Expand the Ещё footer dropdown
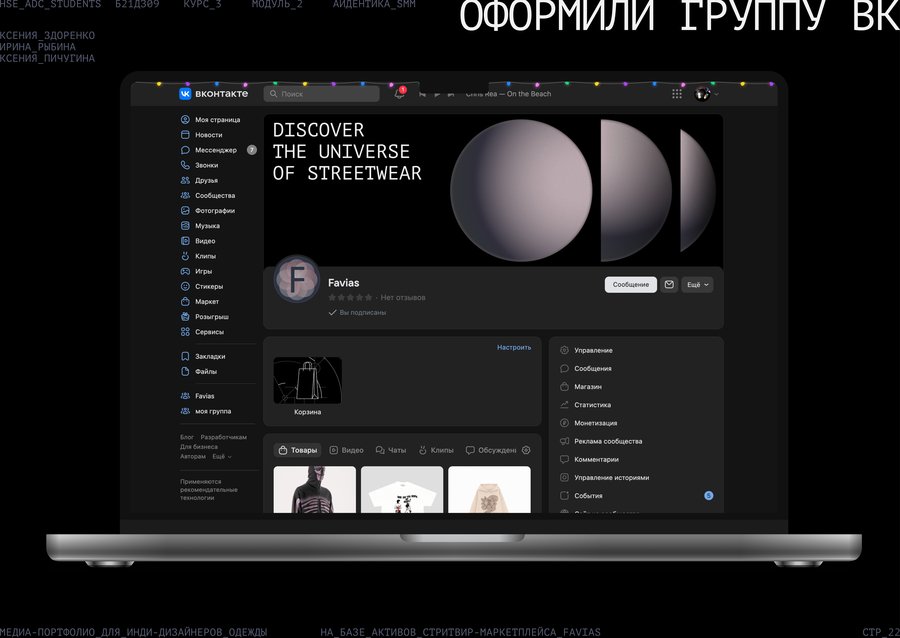The width and height of the screenshot is (900, 638). click(222, 457)
